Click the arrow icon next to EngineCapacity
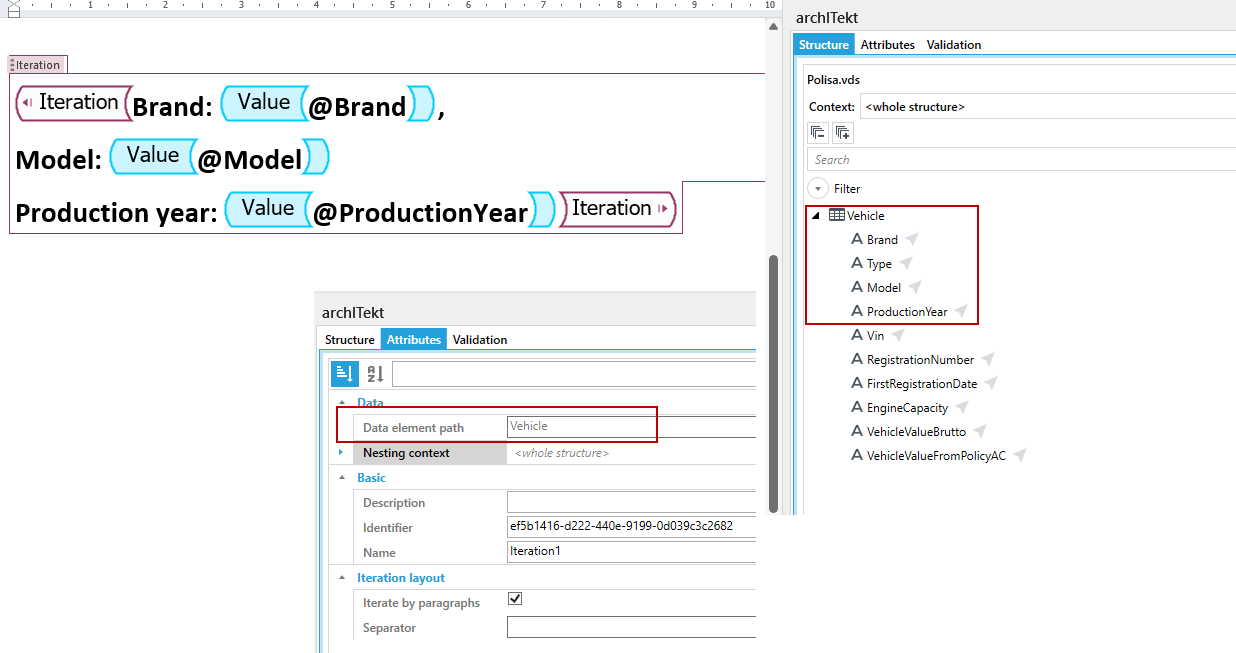 (x=961, y=407)
